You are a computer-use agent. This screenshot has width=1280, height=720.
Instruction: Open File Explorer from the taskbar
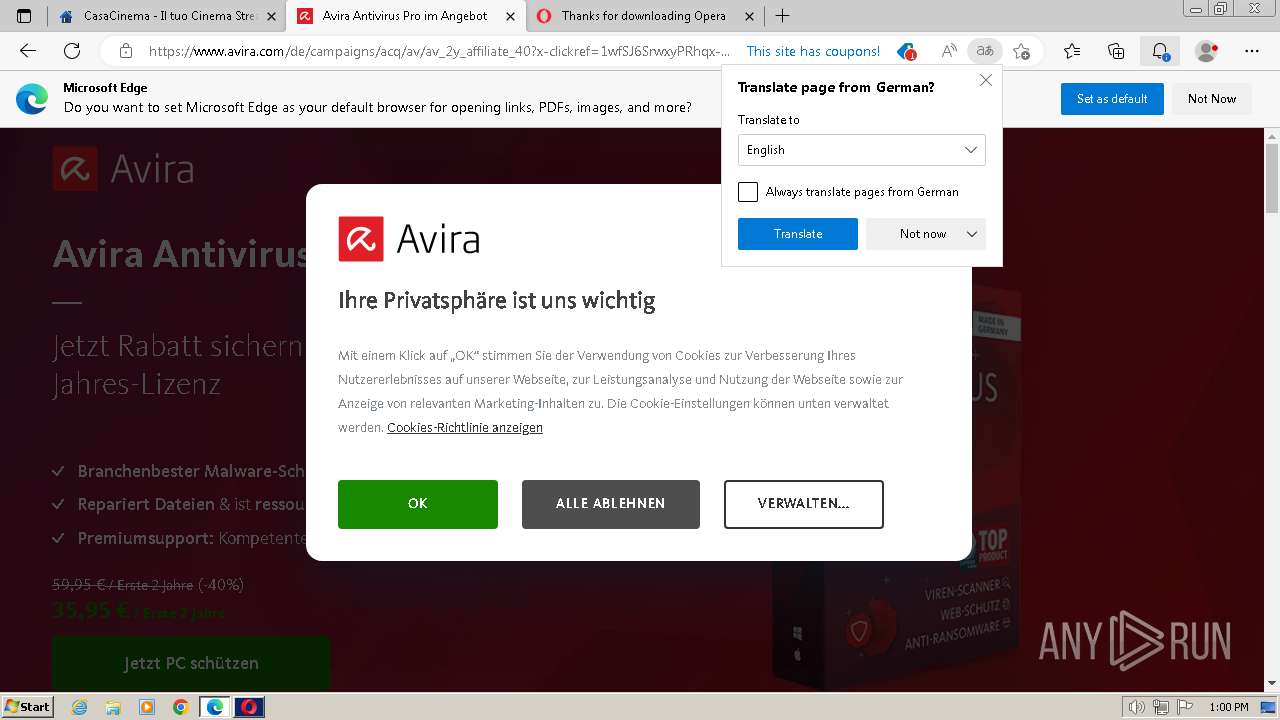113,707
